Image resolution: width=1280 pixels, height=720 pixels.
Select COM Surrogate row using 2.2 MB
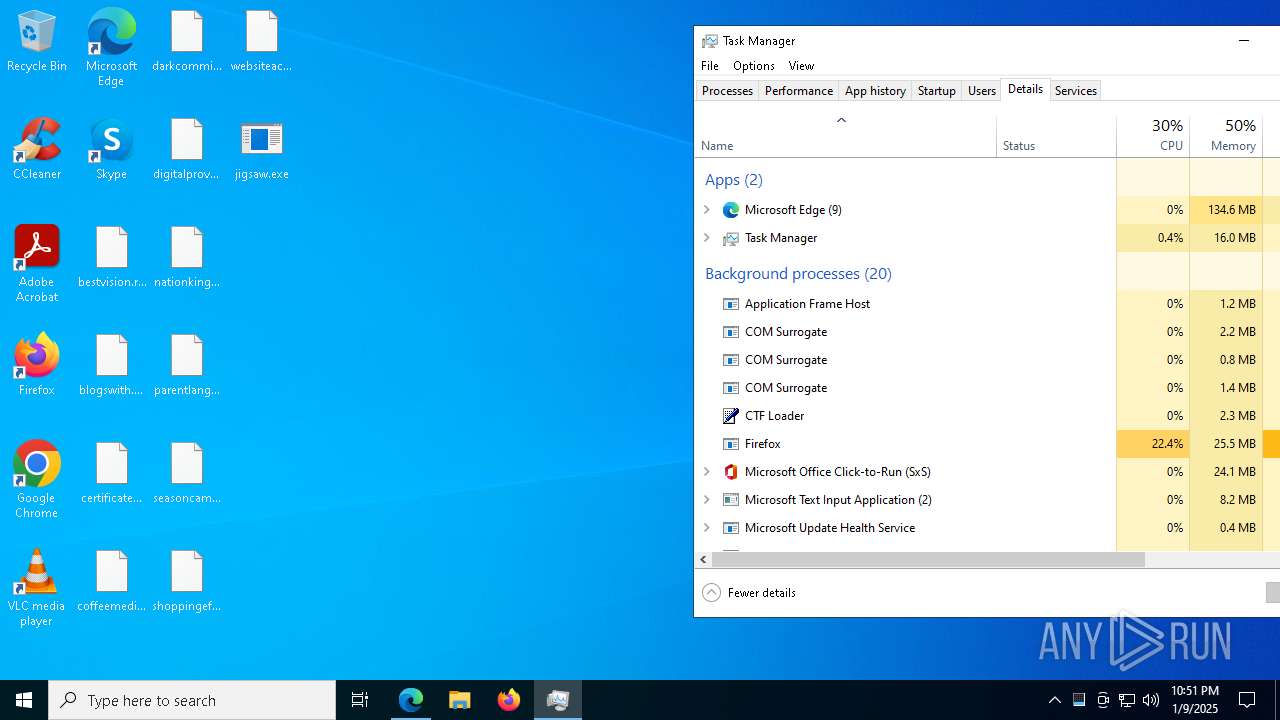pyautogui.click(x=987, y=332)
